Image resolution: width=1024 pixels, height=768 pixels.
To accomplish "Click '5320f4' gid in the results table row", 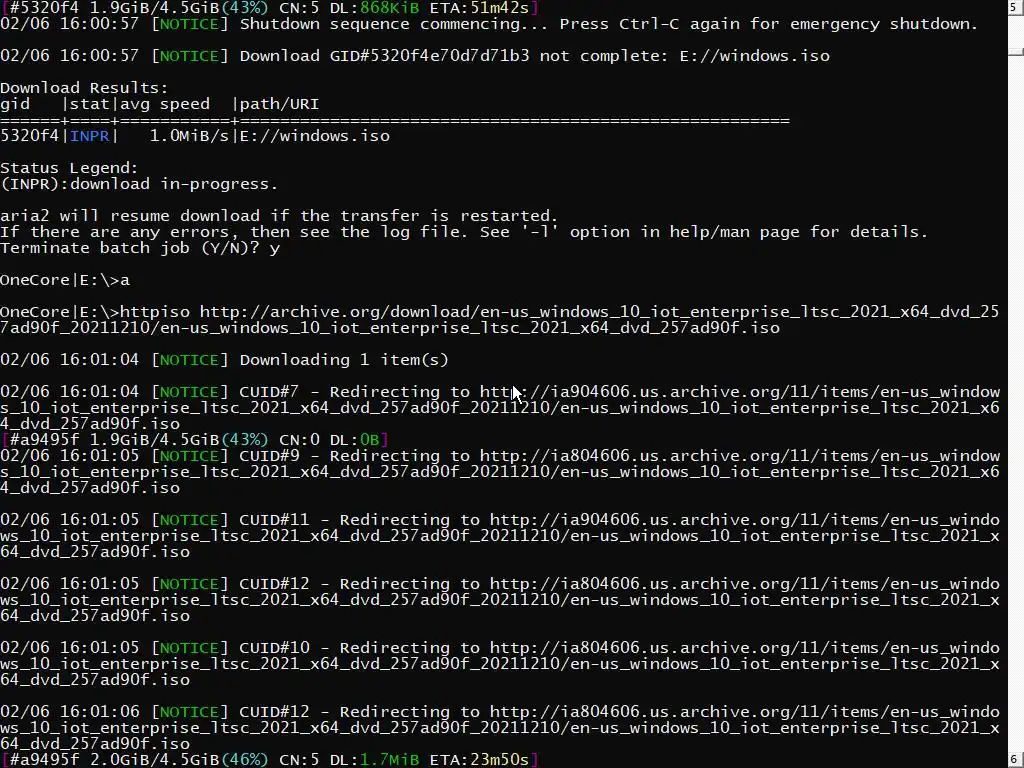I will coord(29,136).
